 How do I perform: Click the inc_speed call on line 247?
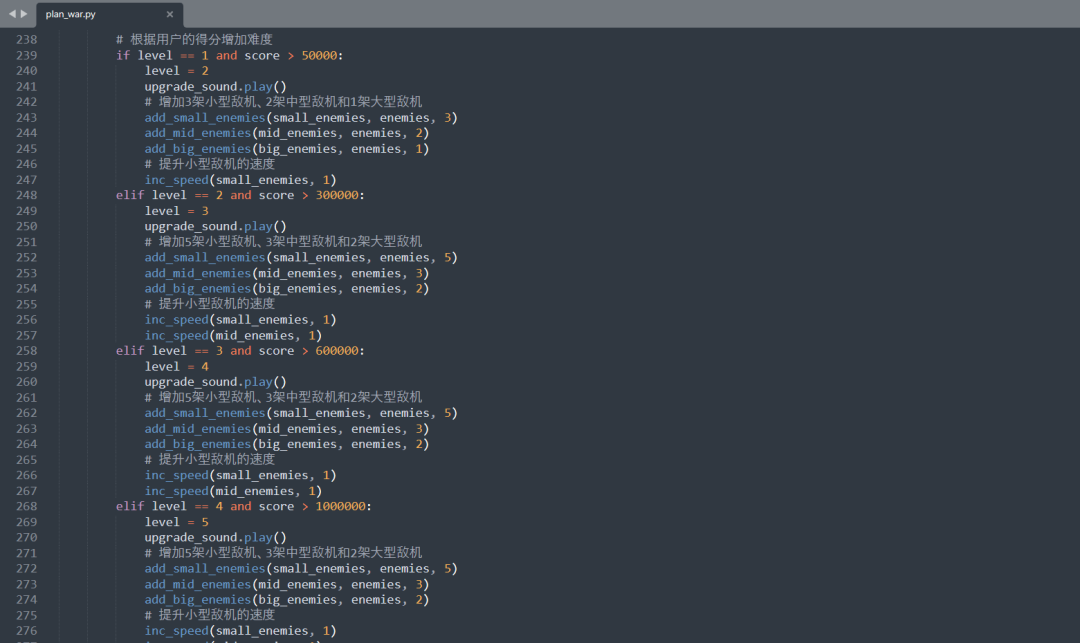point(177,179)
